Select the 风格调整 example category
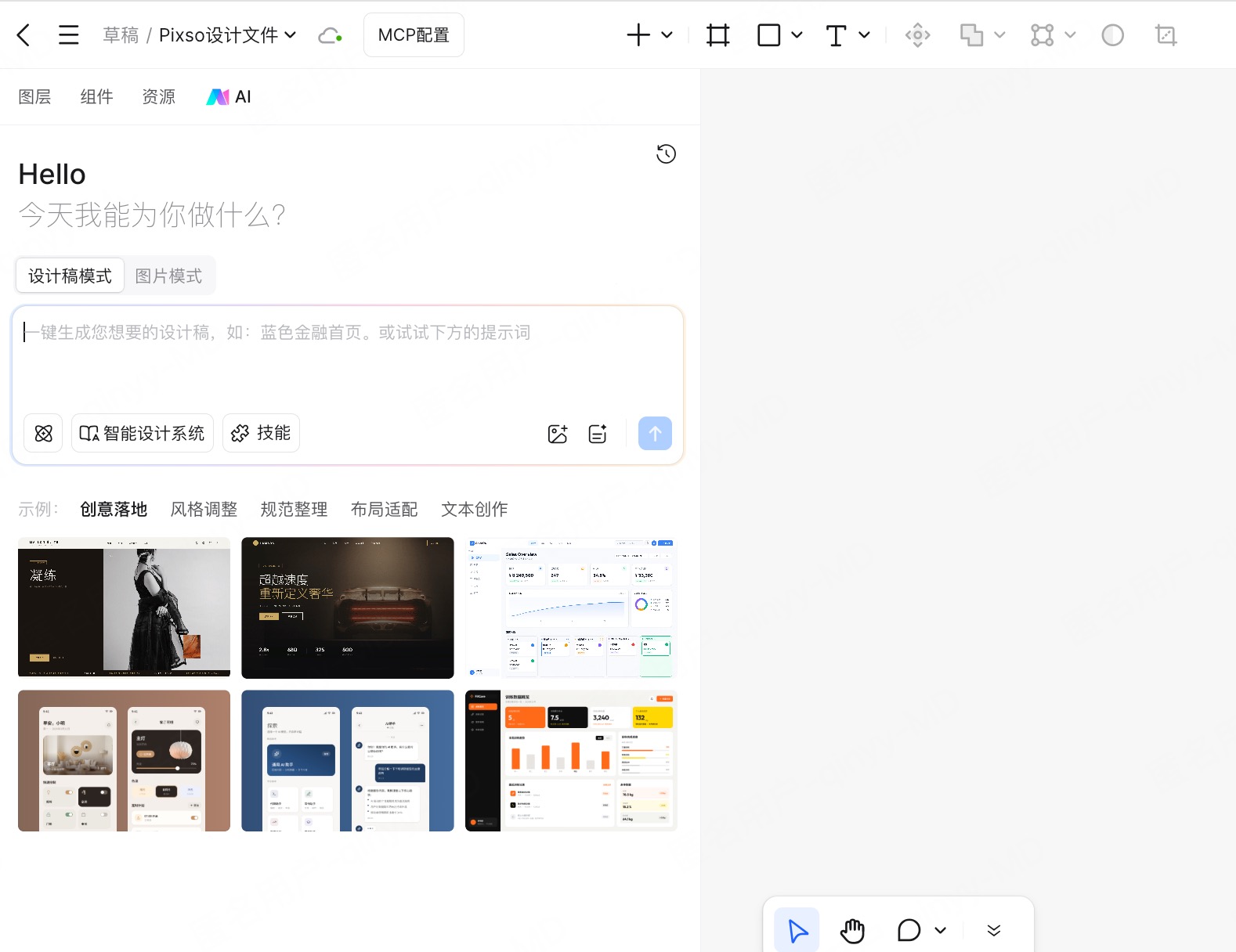The width and height of the screenshot is (1236, 952). (204, 510)
